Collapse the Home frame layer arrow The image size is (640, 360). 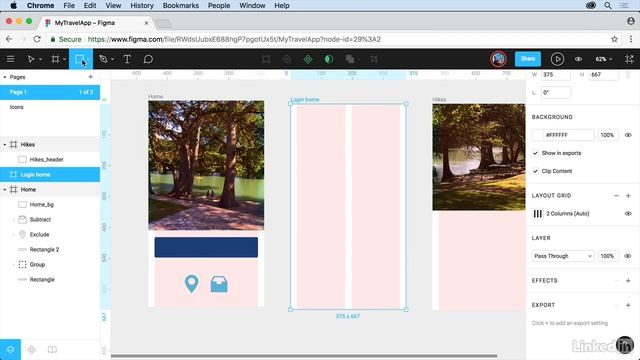coord(5,189)
